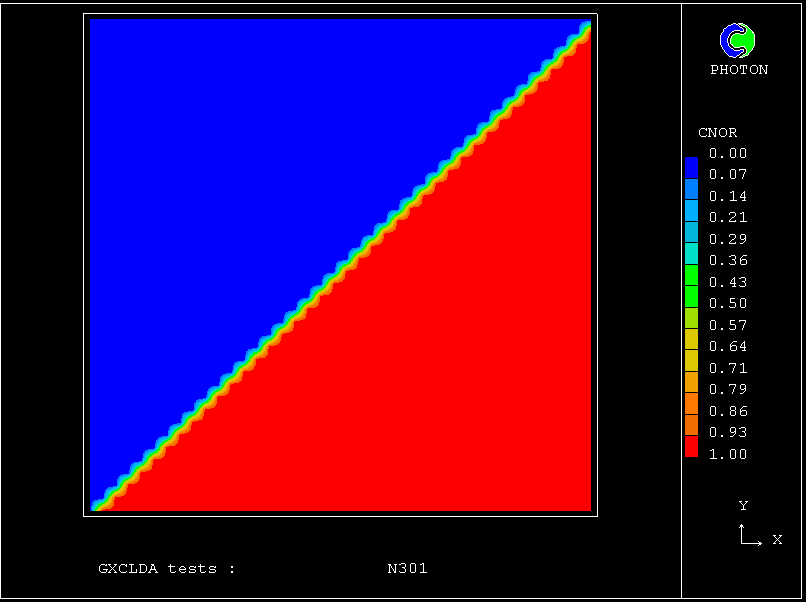Select the N301 case label
The image size is (806, 602).
(407, 568)
